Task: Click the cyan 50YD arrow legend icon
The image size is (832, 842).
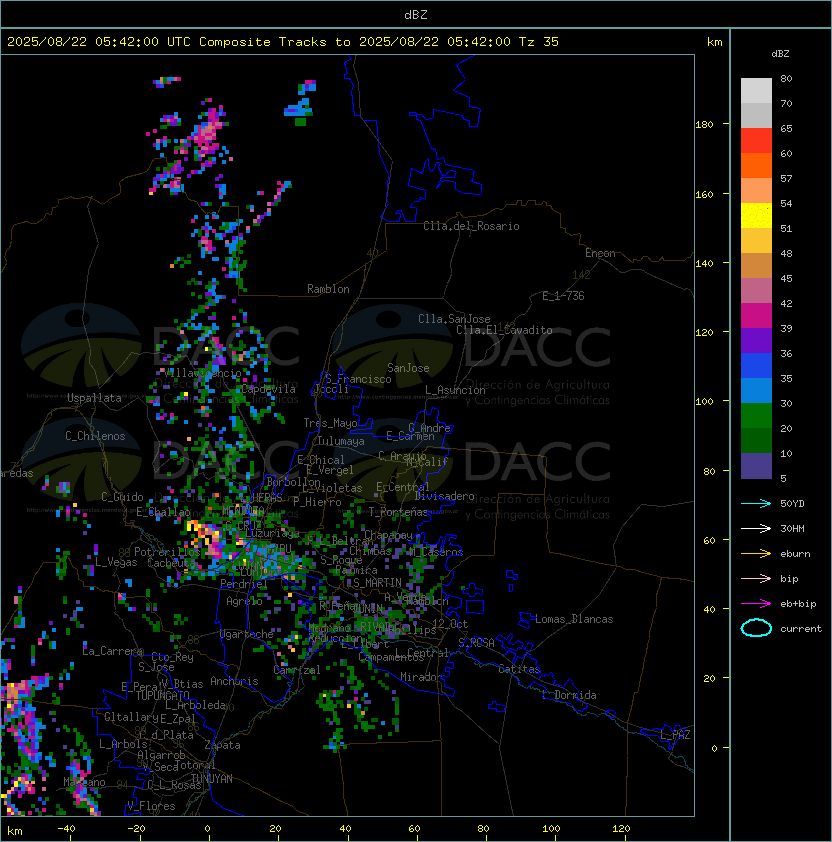Action: tap(756, 503)
